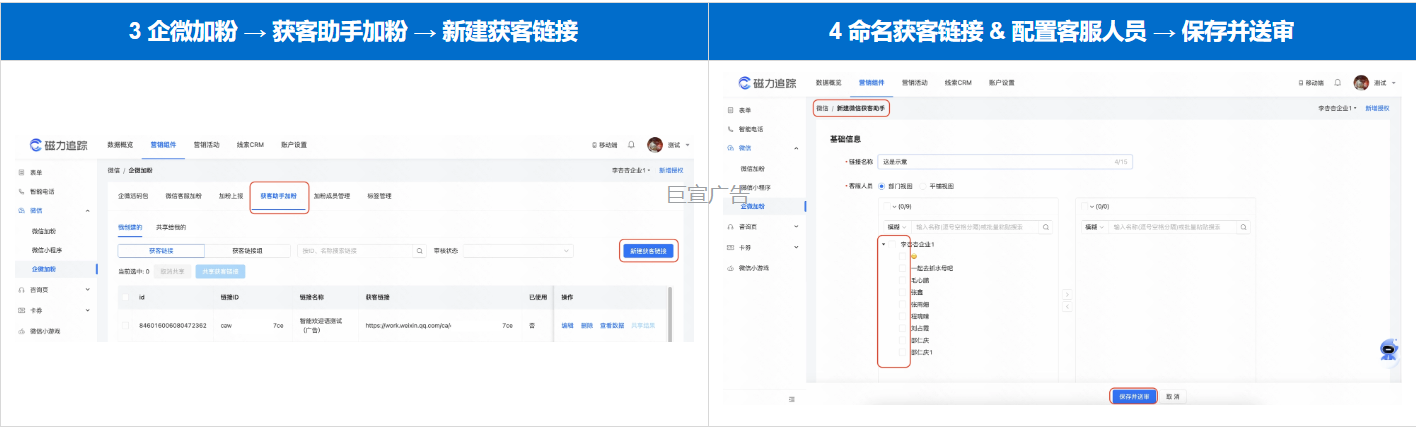The height and width of the screenshot is (427, 1416).
Task: Click 微信小游戏 icon in left screenshot
Action: point(22,330)
